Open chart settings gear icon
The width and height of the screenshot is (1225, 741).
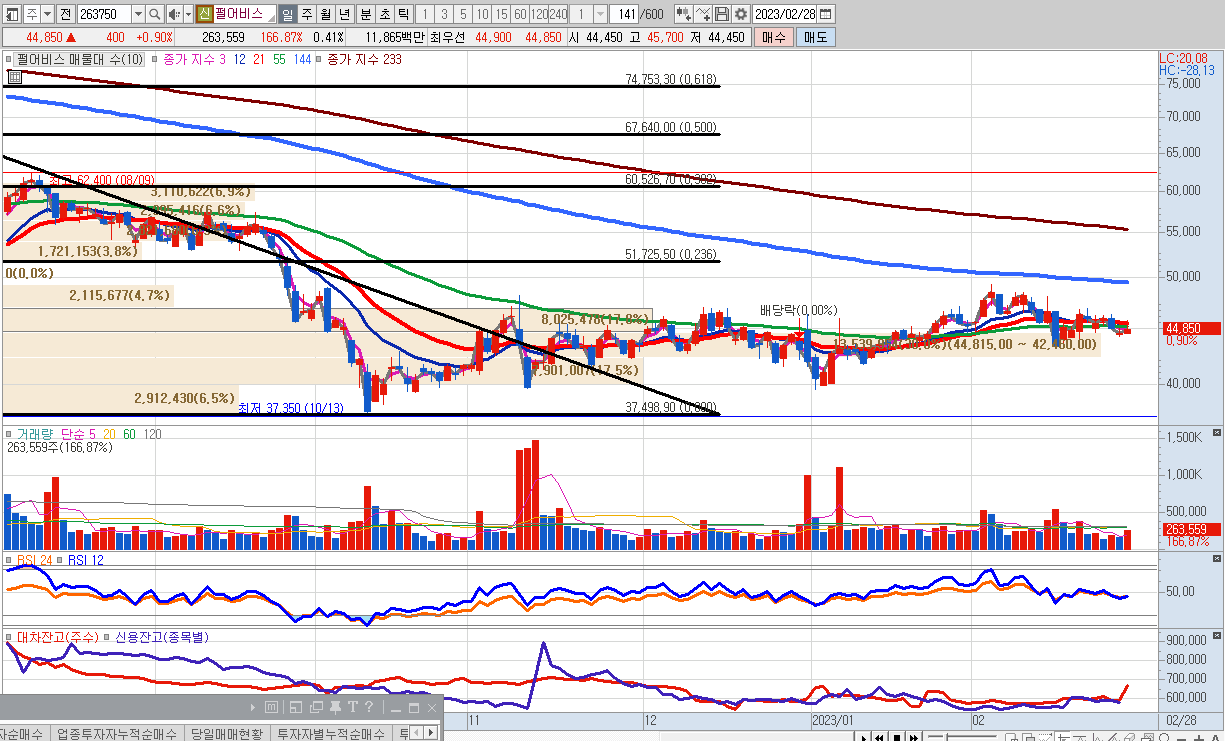pos(740,14)
